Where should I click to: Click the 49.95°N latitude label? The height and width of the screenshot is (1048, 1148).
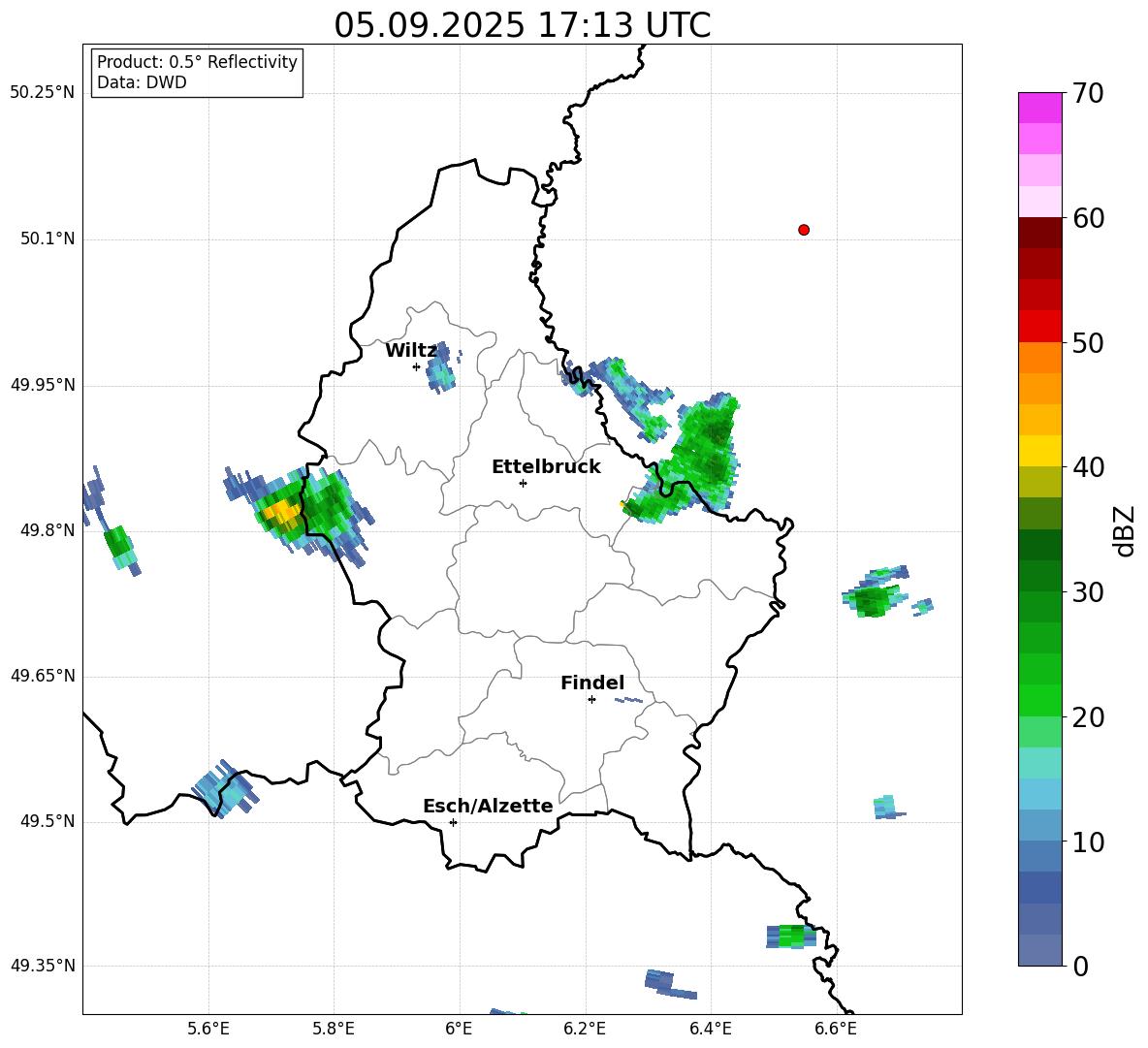43,385
